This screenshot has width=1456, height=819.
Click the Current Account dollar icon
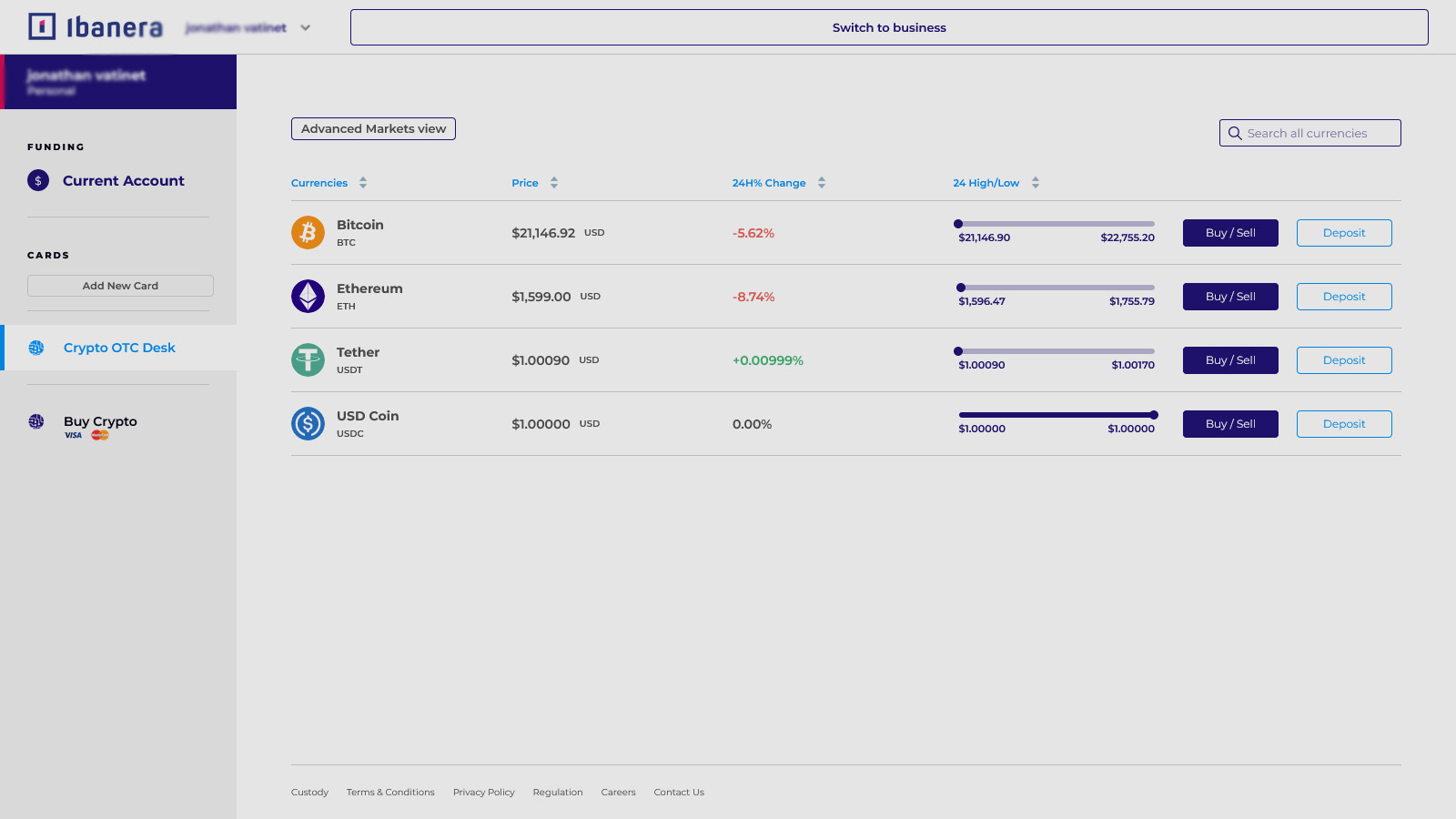(x=38, y=181)
